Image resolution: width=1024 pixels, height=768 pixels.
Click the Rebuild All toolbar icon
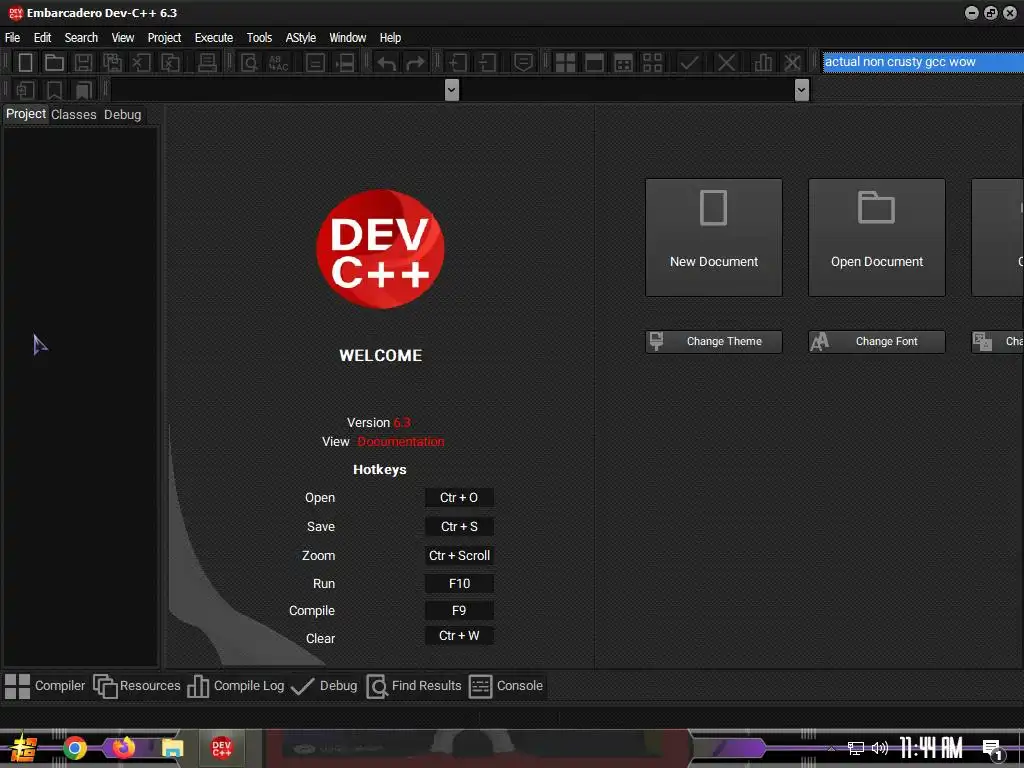coord(652,63)
